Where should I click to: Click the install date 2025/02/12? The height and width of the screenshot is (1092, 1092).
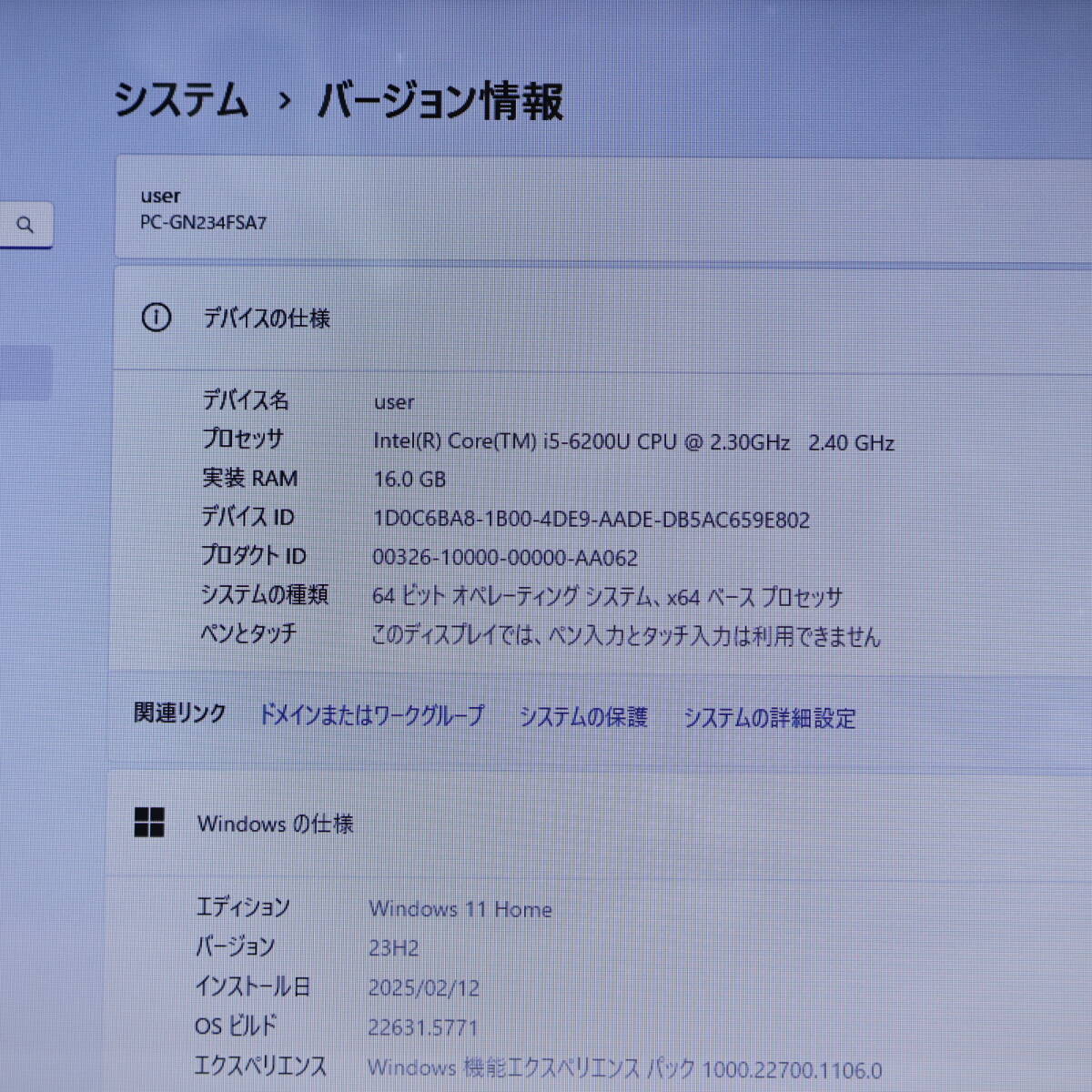coord(423,988)
